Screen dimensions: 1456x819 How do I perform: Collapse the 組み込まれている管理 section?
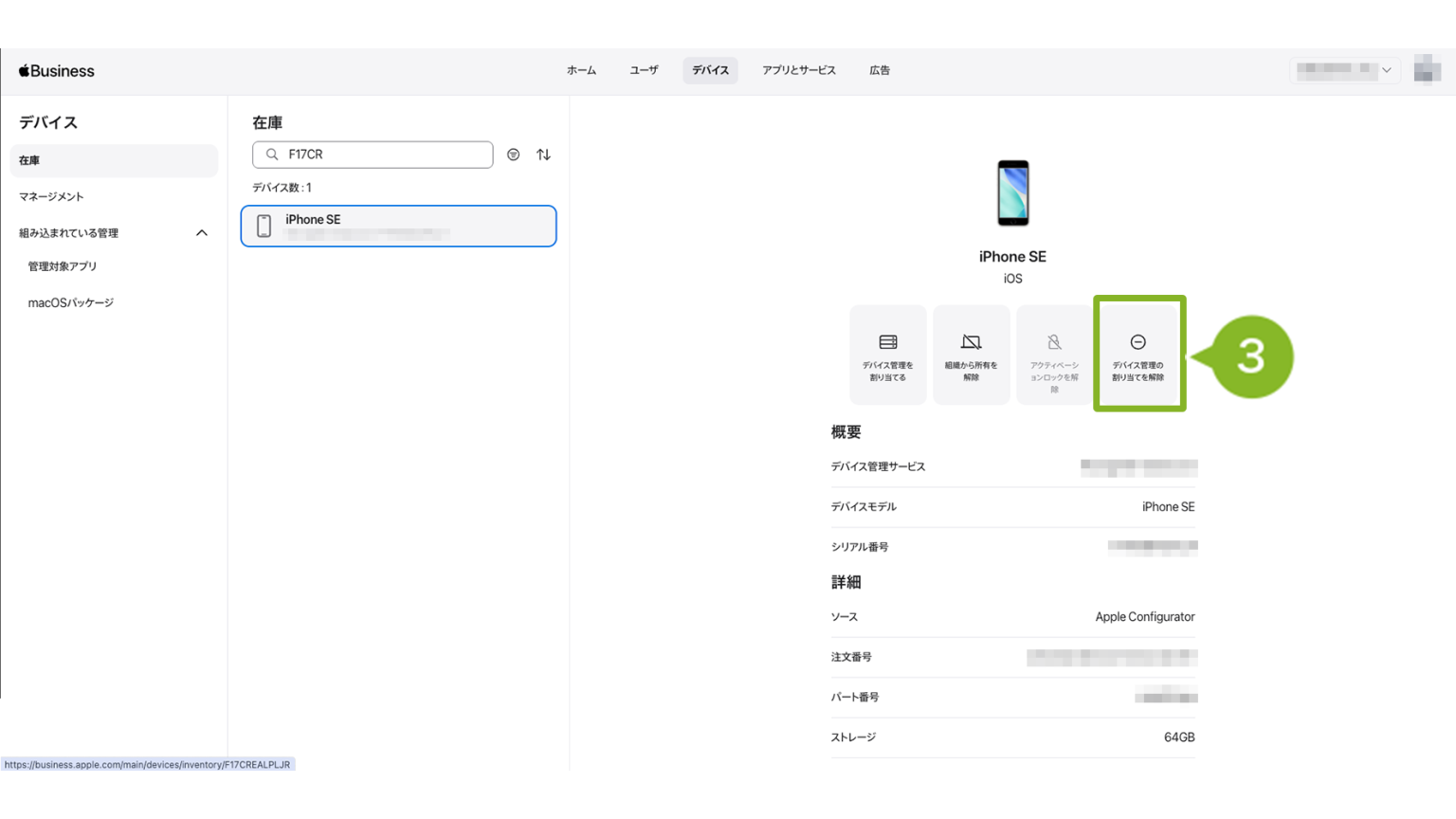201,233
